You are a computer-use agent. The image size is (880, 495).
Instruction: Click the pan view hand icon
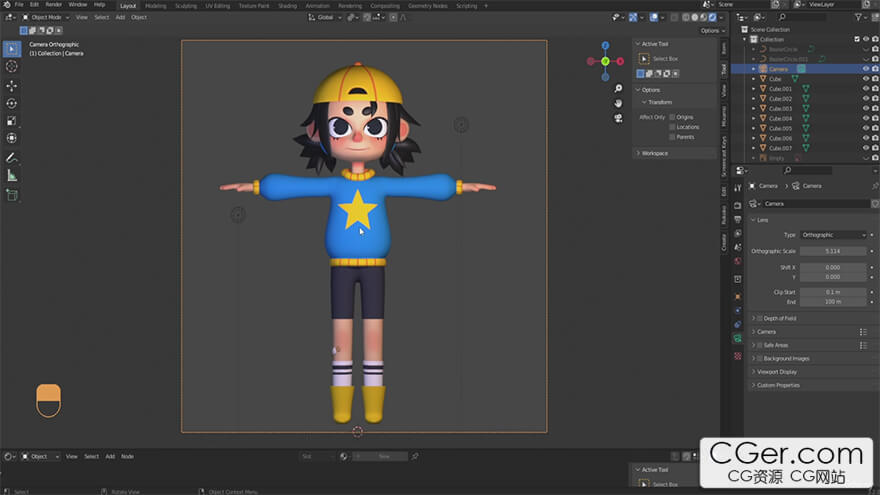(x=618, y=102)
